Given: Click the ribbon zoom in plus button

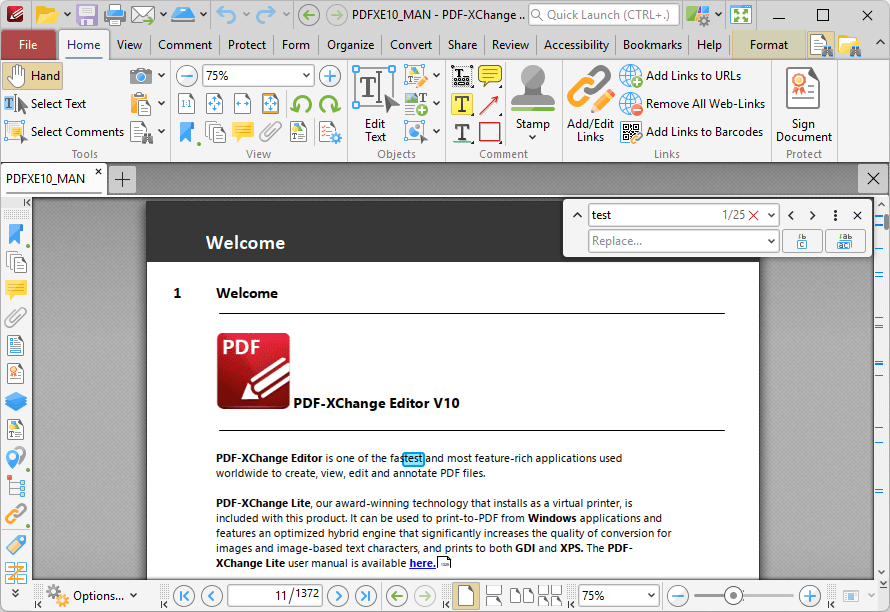Looking at the screenshot, I should [330, 76].
